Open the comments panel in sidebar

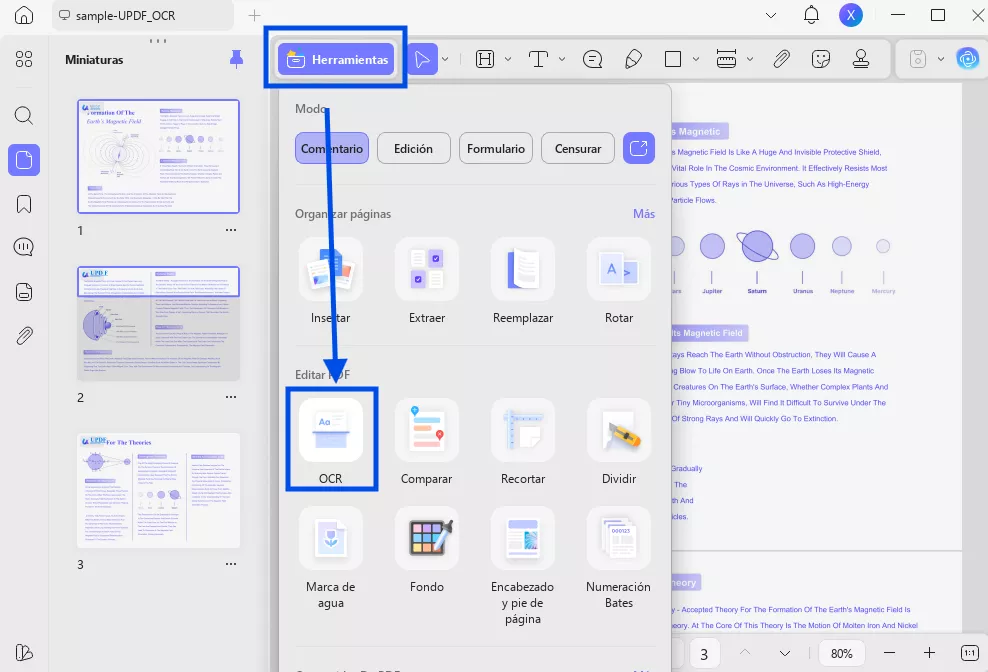pos(24,246)
